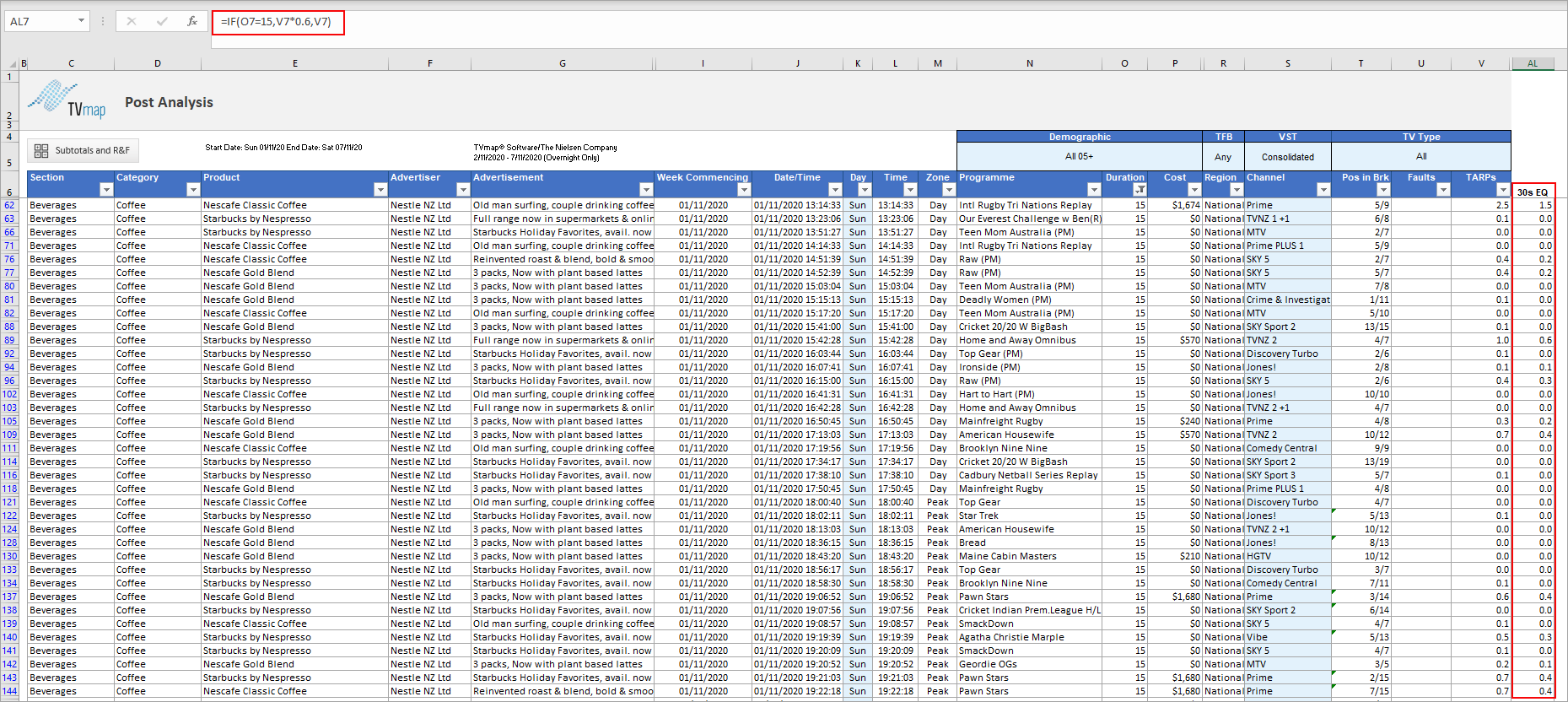Open the Date/Time column filter dropdown
1568x702 pixels.
835,190
